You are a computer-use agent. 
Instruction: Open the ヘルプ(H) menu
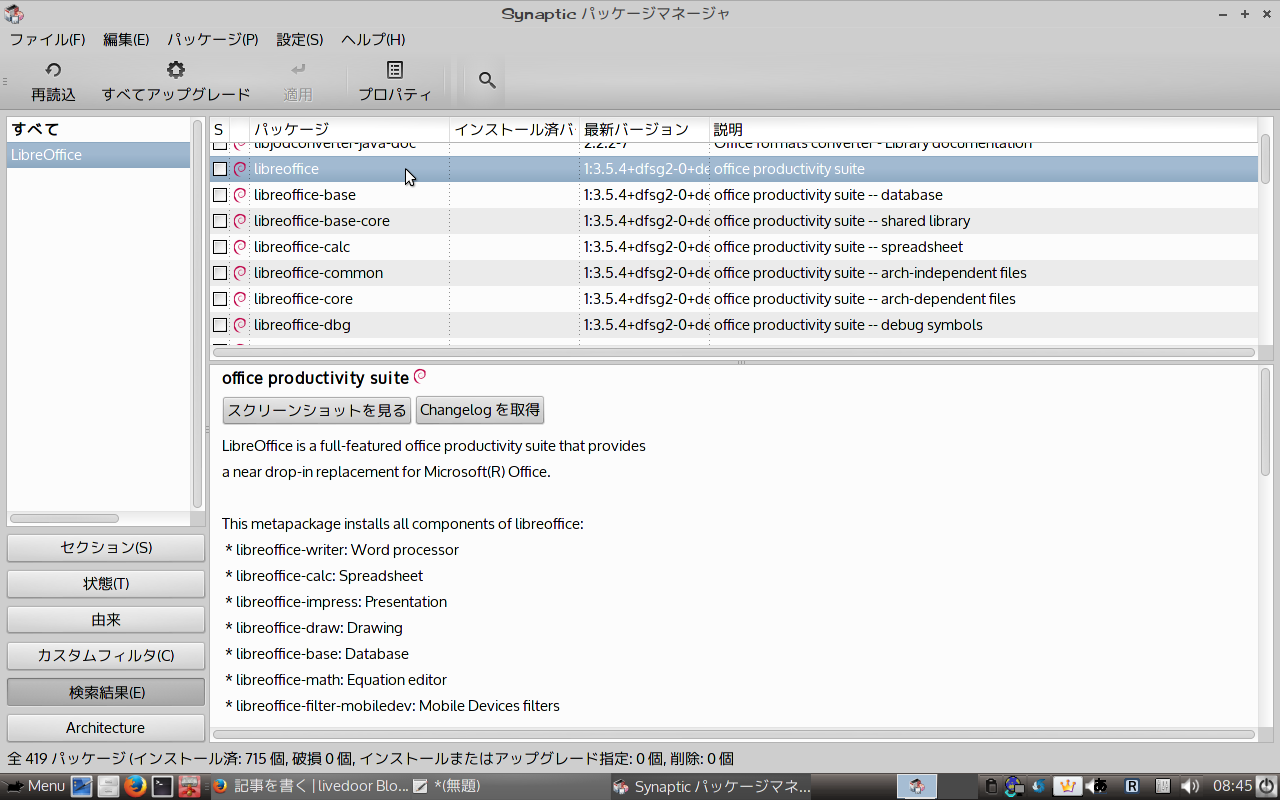(x=373, y=39)
